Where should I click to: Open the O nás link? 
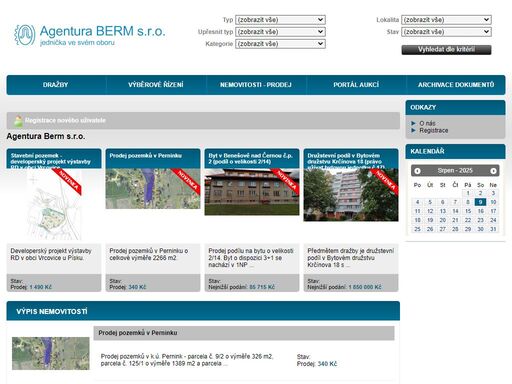[x=427, y=123]
